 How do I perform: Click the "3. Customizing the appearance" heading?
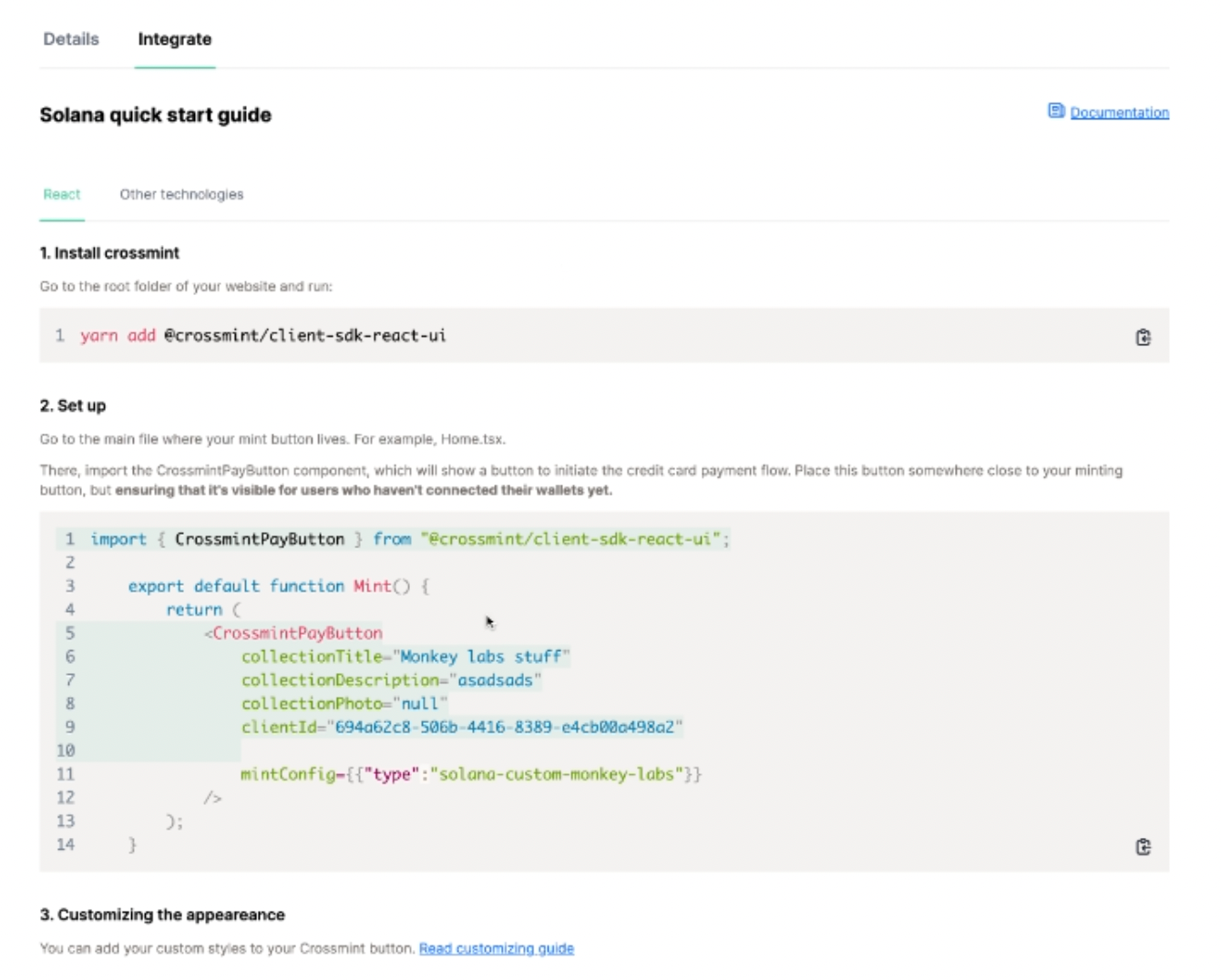coord(162,914)
